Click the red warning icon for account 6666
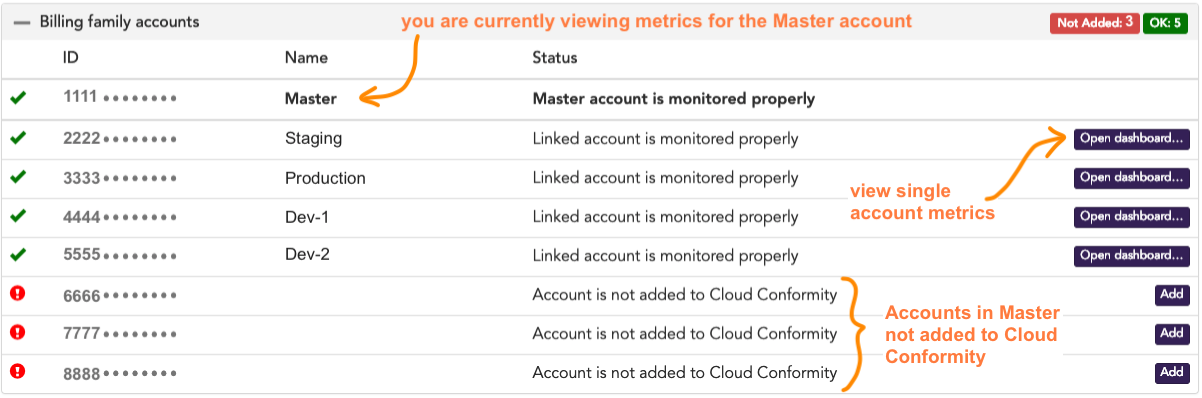 coord(17,294)
